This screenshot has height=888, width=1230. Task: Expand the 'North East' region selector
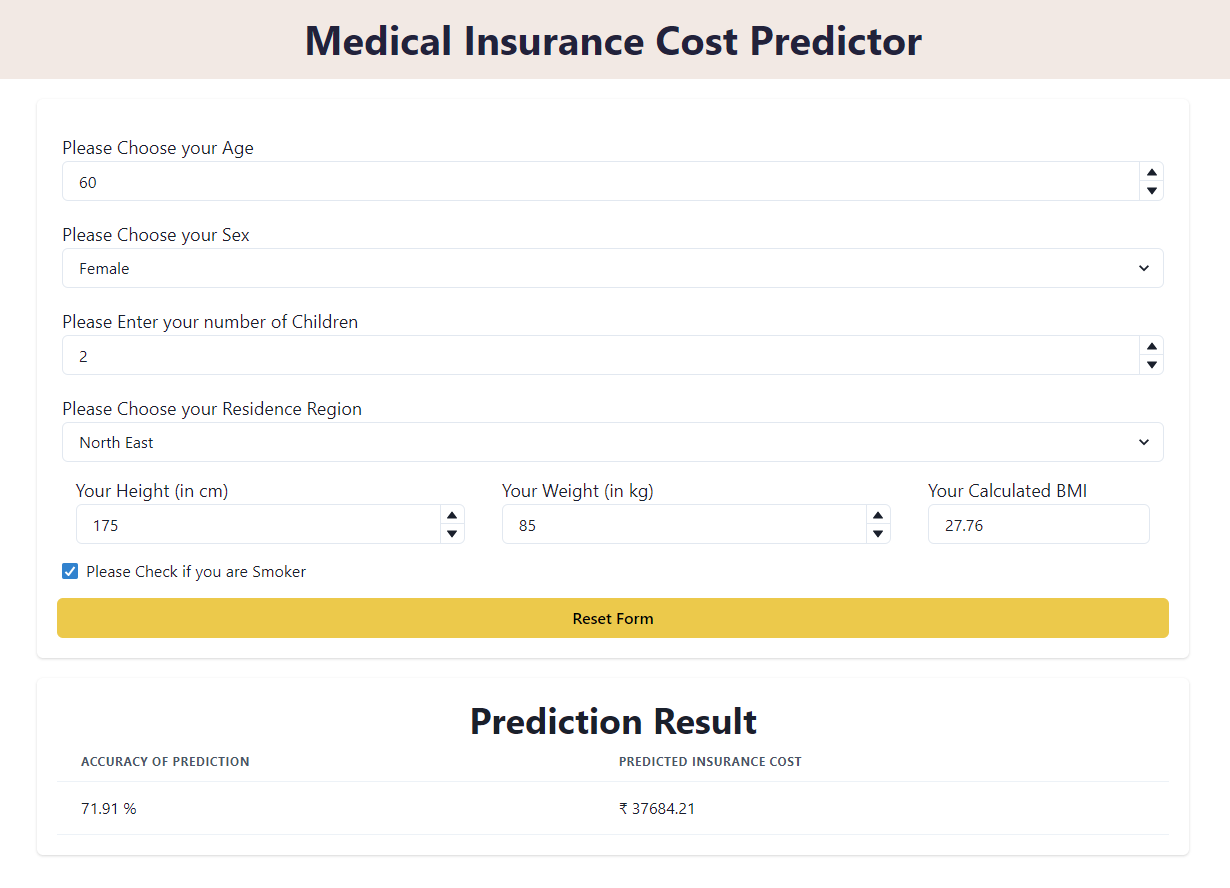coord(613,441)
